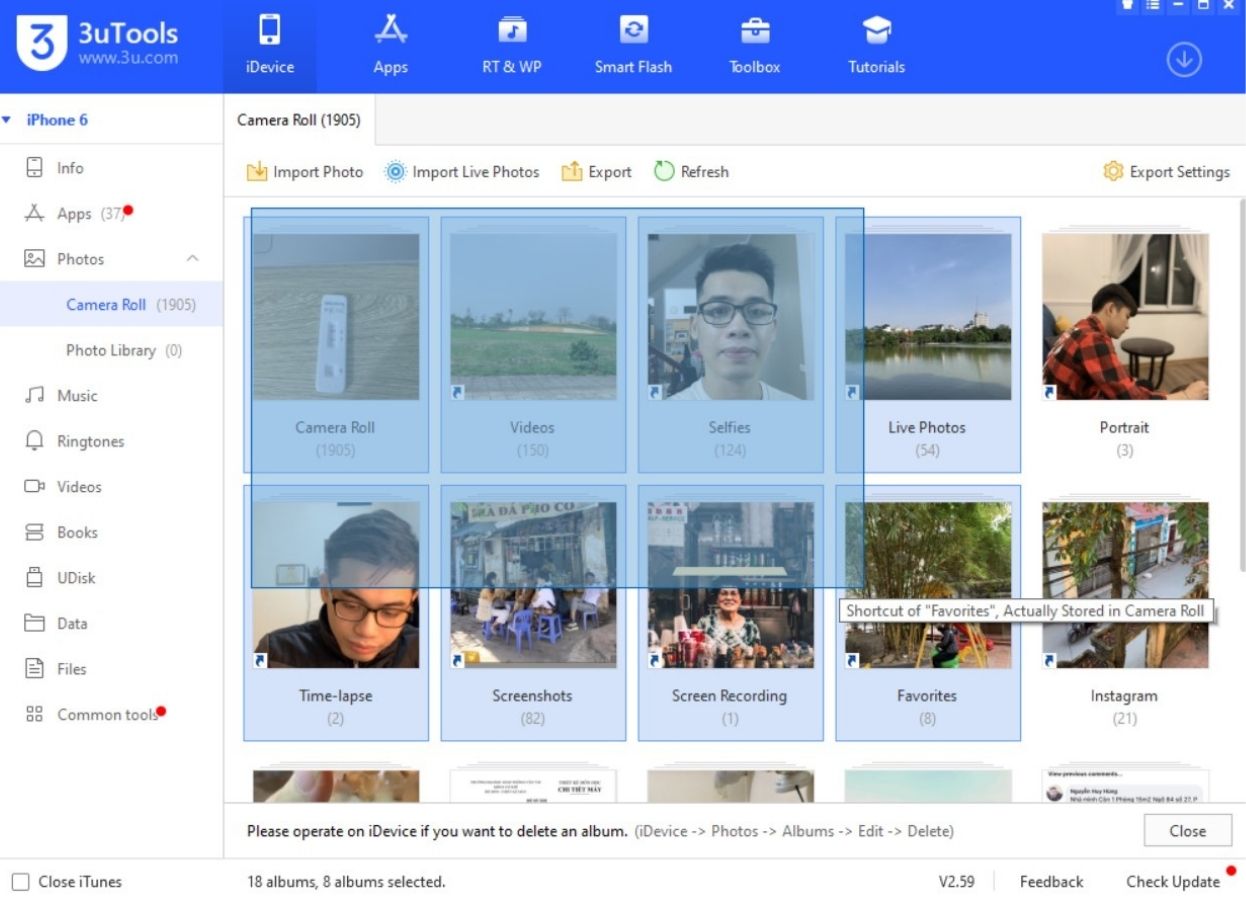Select Photo Library (0) in the sidebar
The height and width of the screenshot is (898, 1246).
(111, 350)
